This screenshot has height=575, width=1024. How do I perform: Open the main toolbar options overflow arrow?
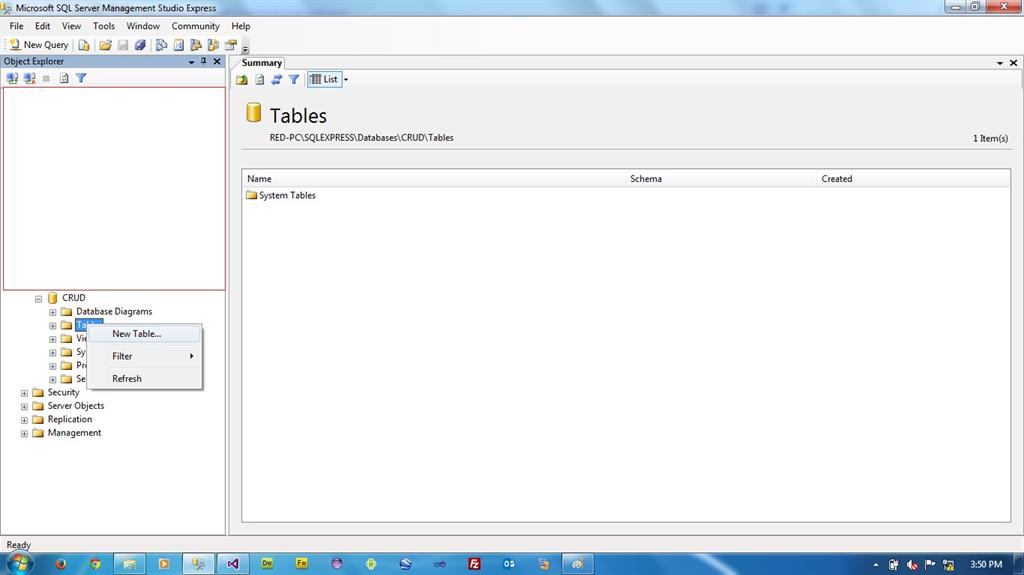pyautogui.click(x=246, y=48)
